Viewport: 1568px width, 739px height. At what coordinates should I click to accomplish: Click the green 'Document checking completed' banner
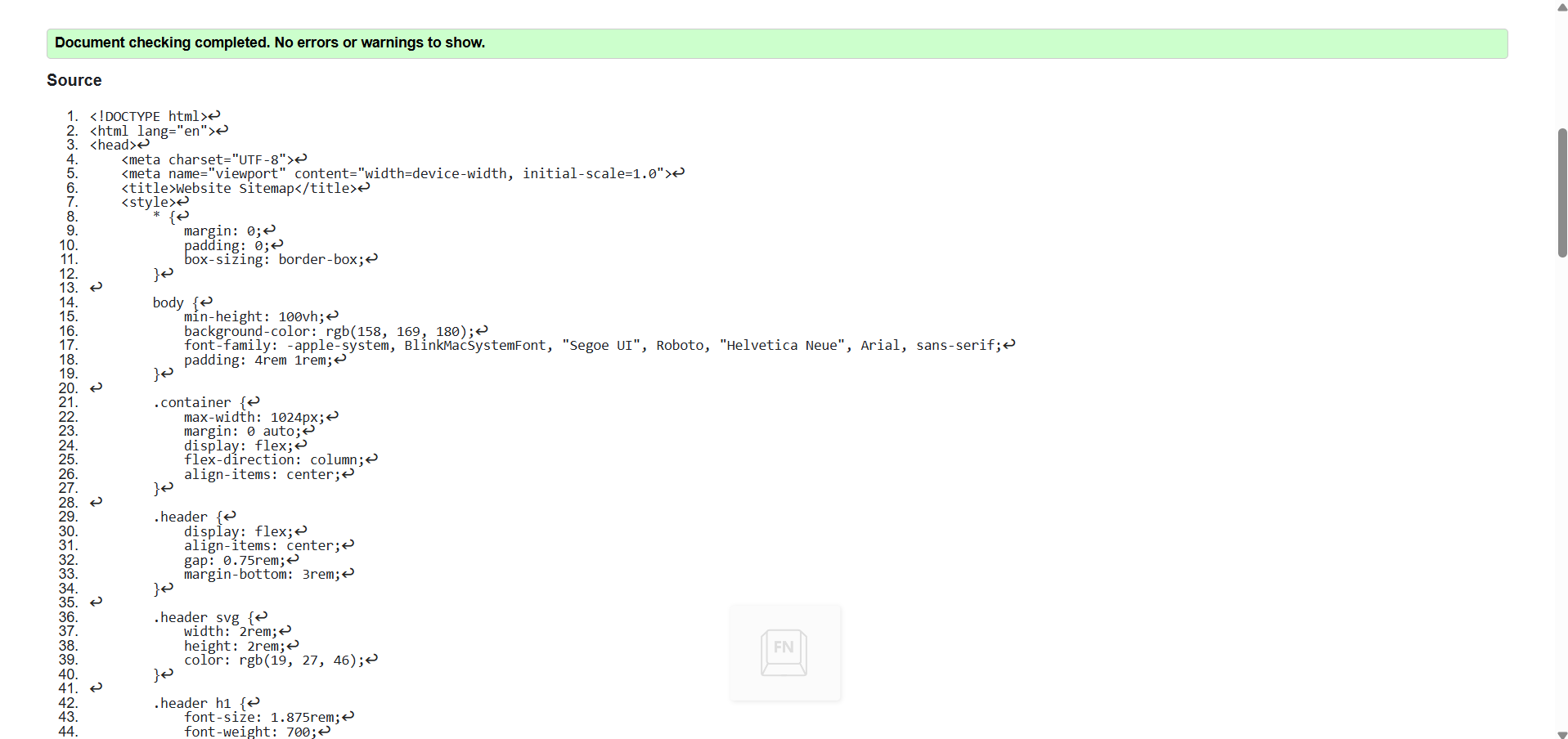(x=776, y=43)
